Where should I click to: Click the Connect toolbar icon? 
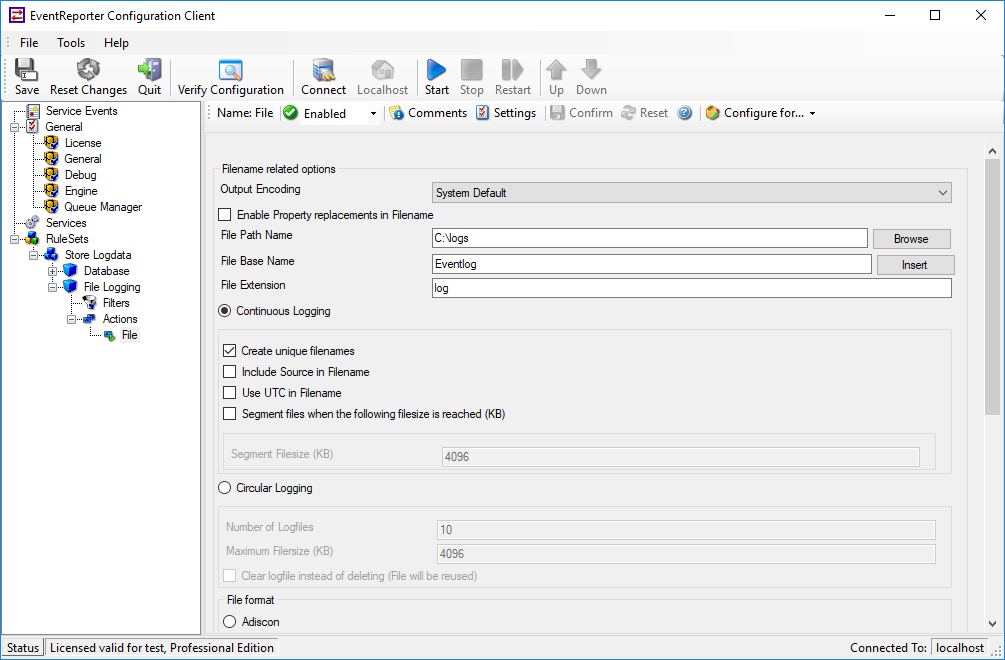pos(323,77)
